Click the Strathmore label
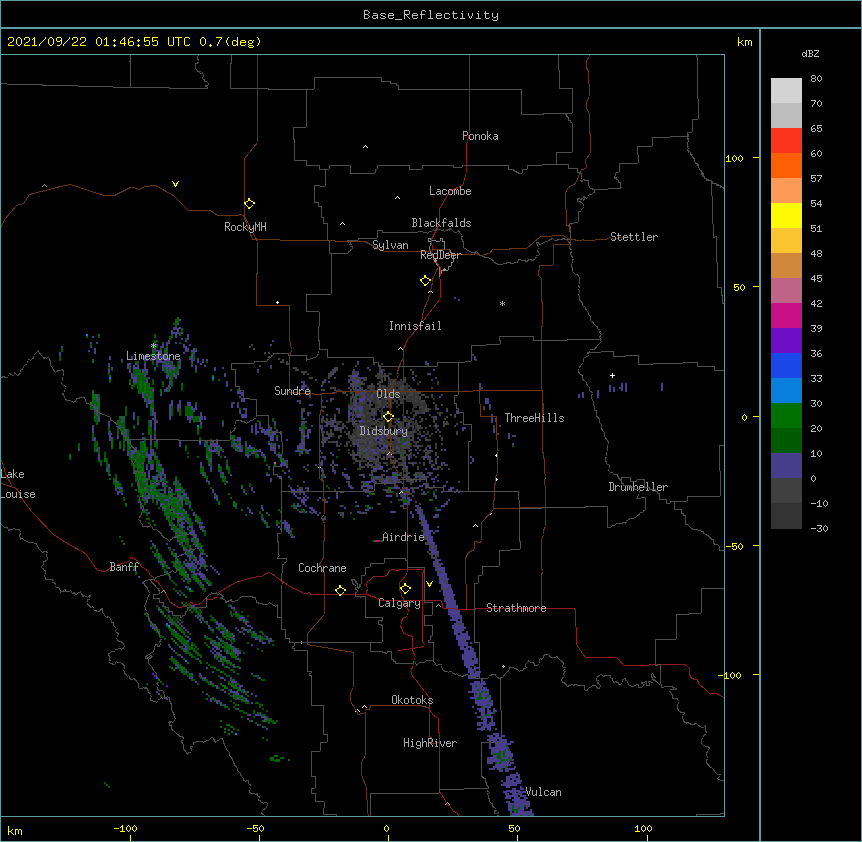Viewport: 862px width, 842px height. pos(516,608)
